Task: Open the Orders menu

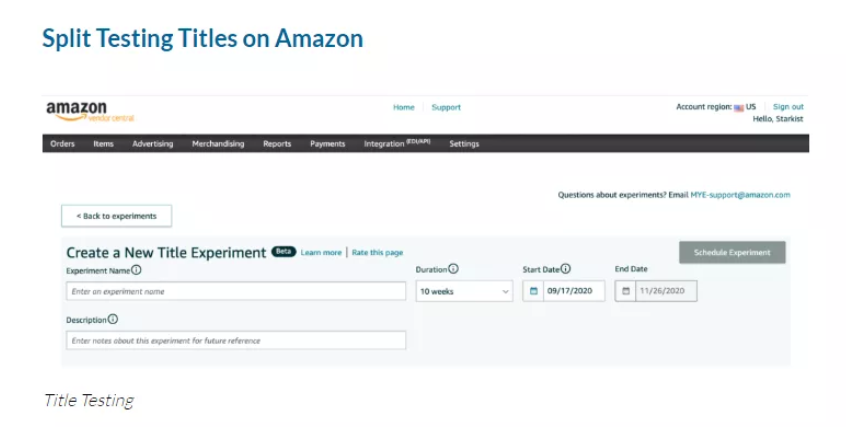Action: coord(63,144)
